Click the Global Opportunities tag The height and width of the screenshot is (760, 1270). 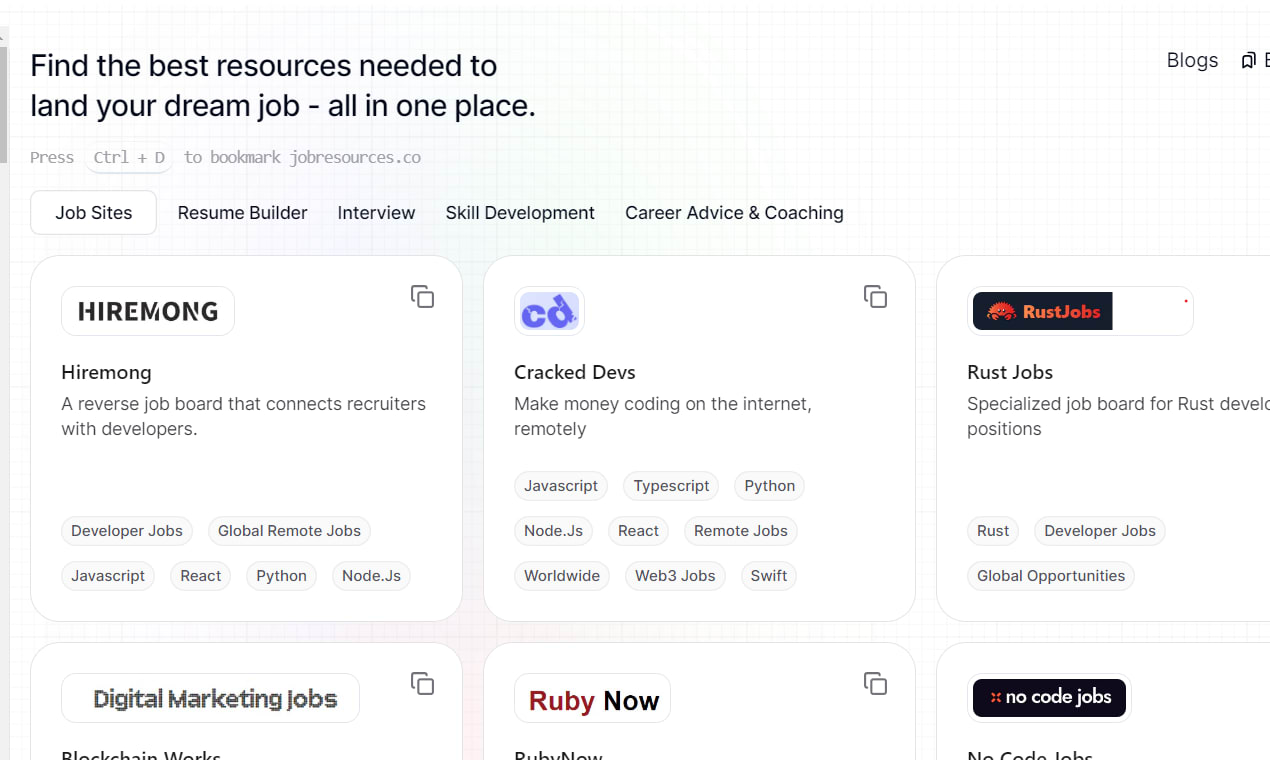pyautogui.click(x=1051, y=576)
